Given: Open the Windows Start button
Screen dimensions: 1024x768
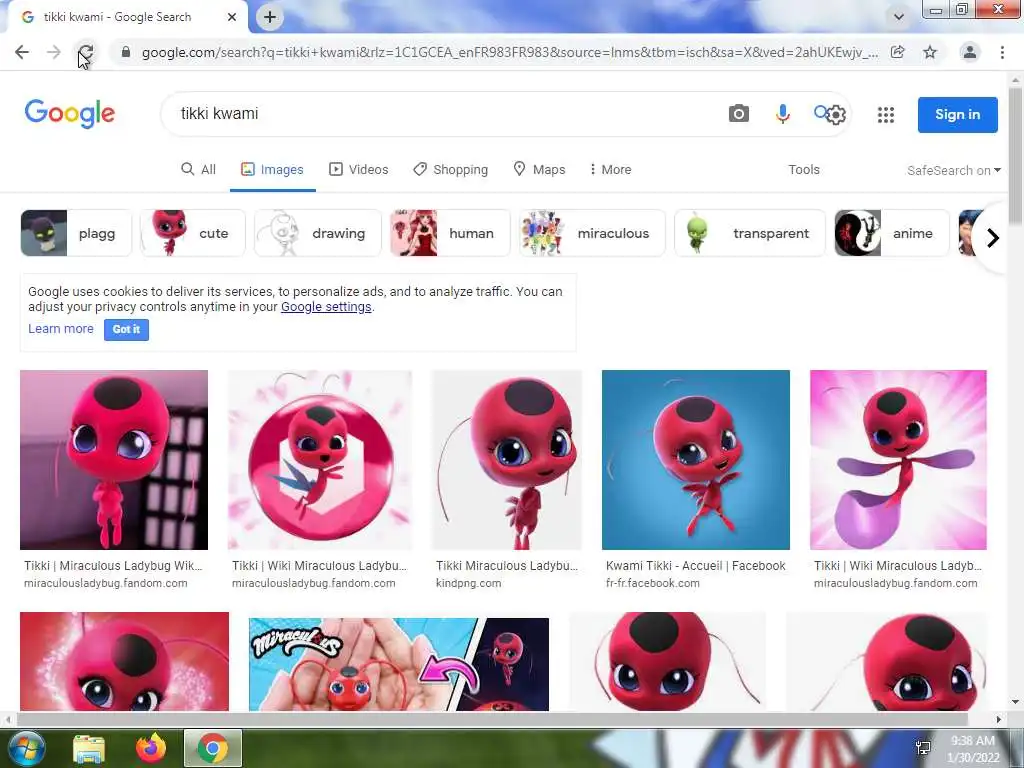Looking at the screenshot, I should [x=26, y=748].
